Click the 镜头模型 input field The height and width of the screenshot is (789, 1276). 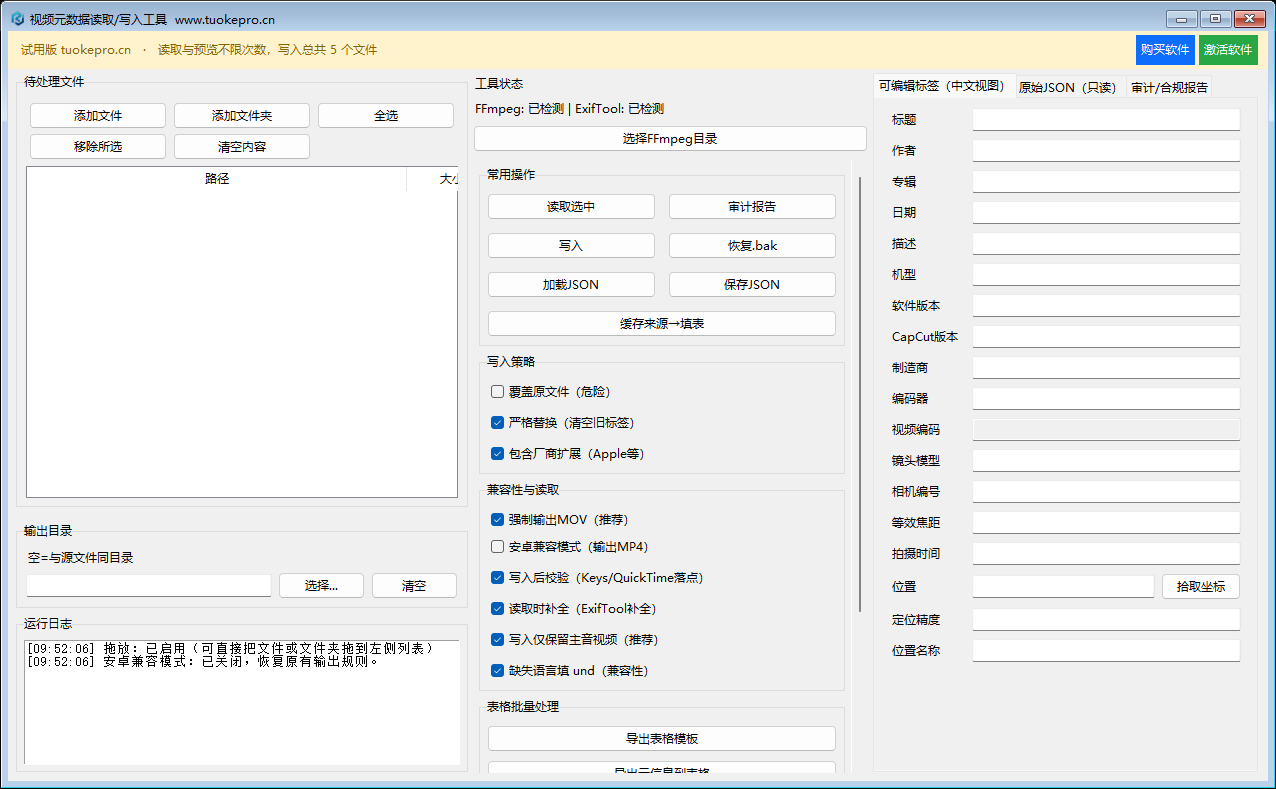pyautogui.click(x=1106, y=461)
